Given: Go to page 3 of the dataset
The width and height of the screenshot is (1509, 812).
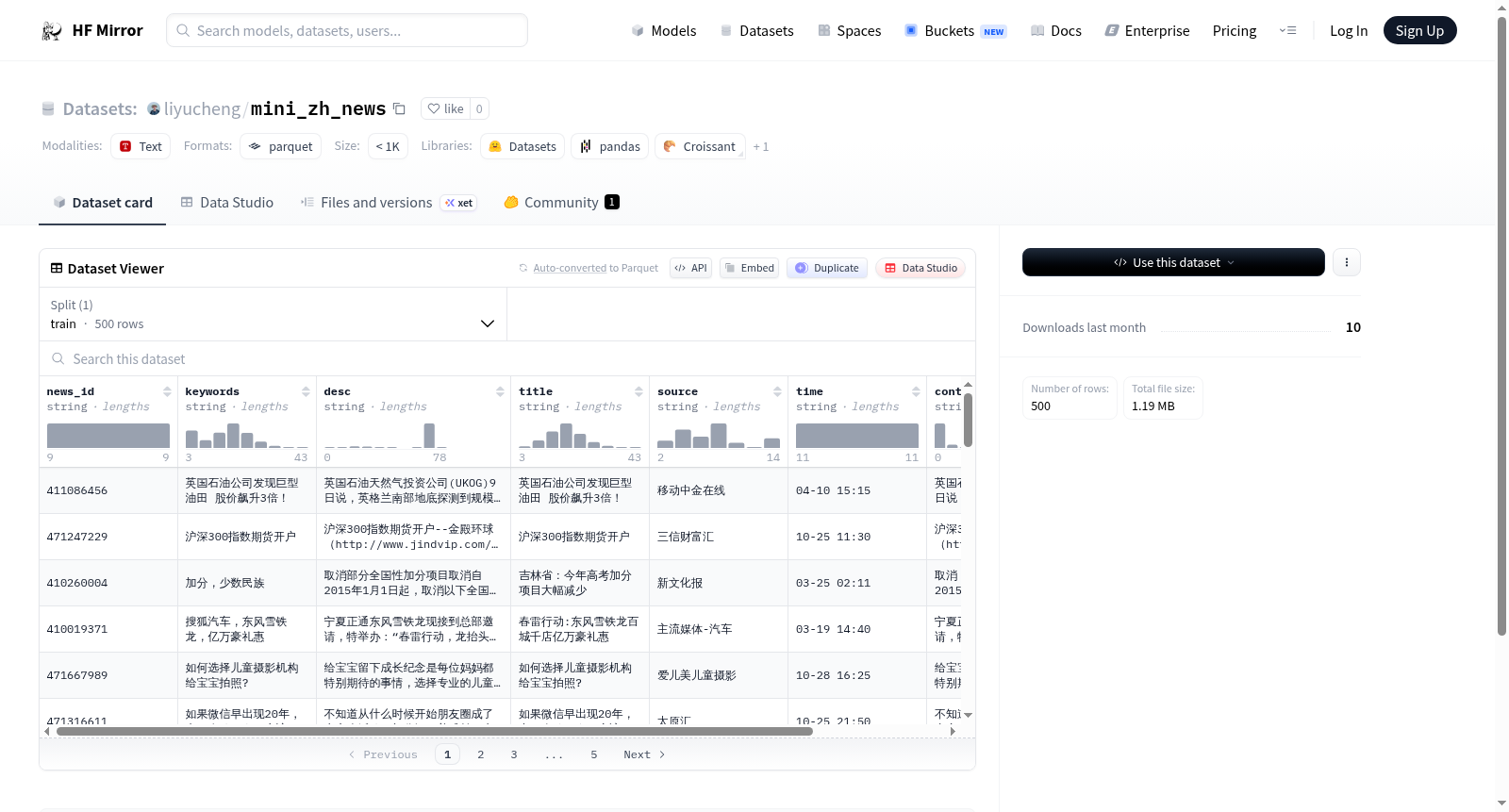Looking at the screenshot, I should pos(514,754).
